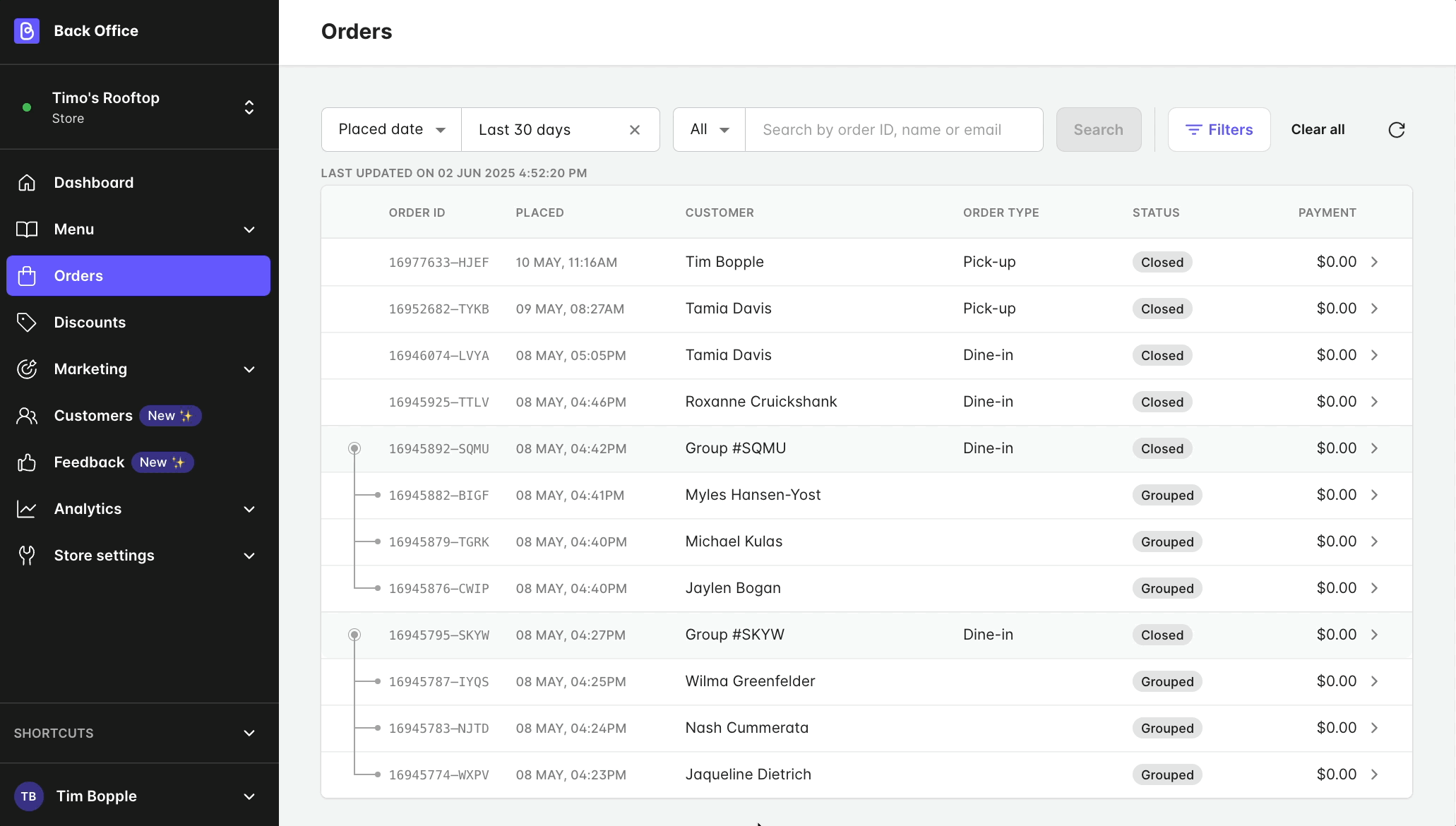Open the Filters panel
Viewport: 1456px width, 826px height.
click(1219, 130)
